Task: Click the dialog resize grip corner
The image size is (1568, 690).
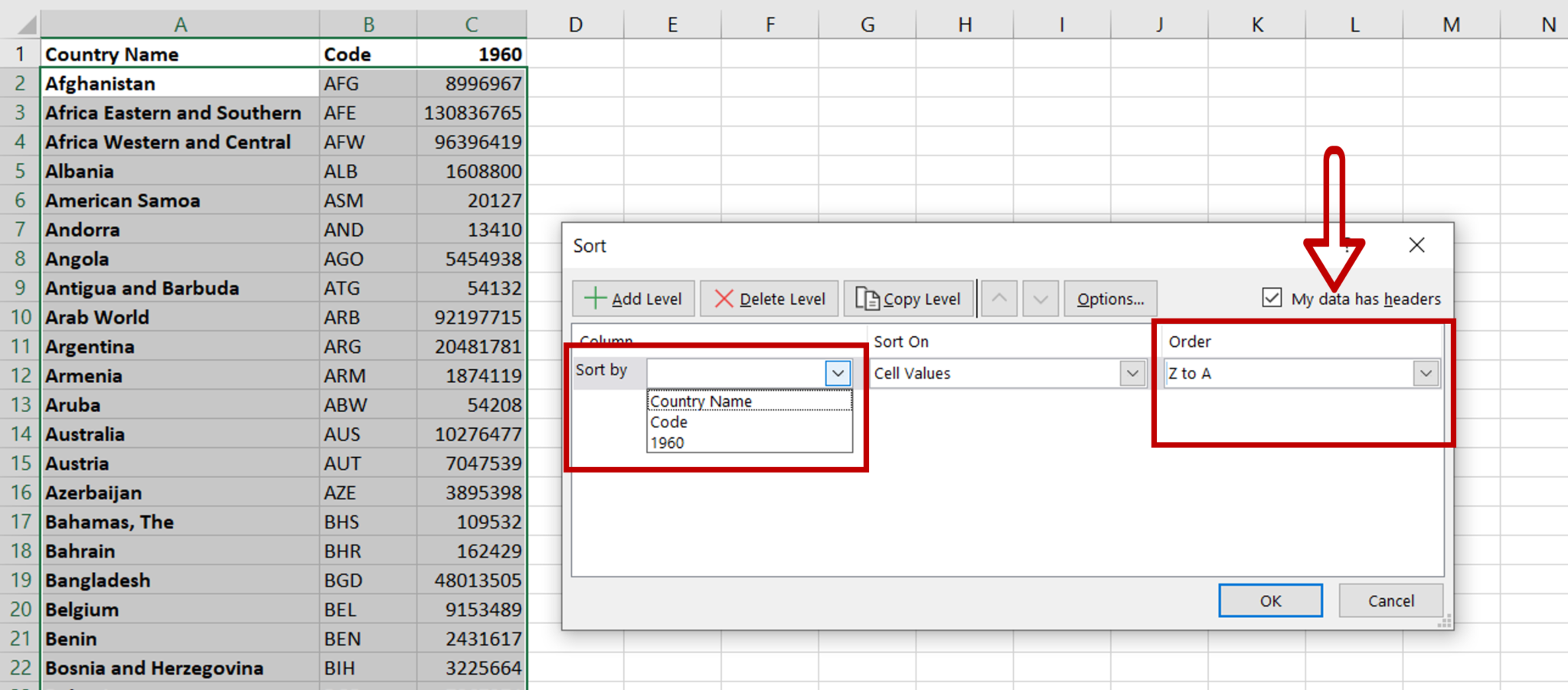Action: pyautogui.click(x=1445, y=622)
